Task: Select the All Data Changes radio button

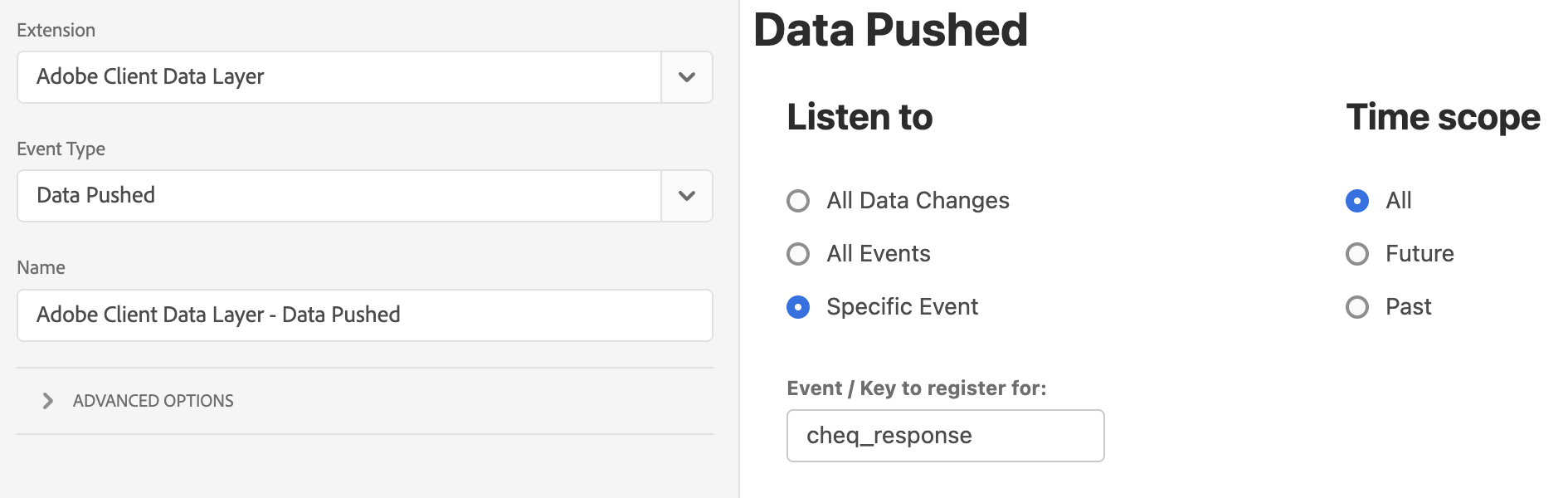Action: point(798,201)
